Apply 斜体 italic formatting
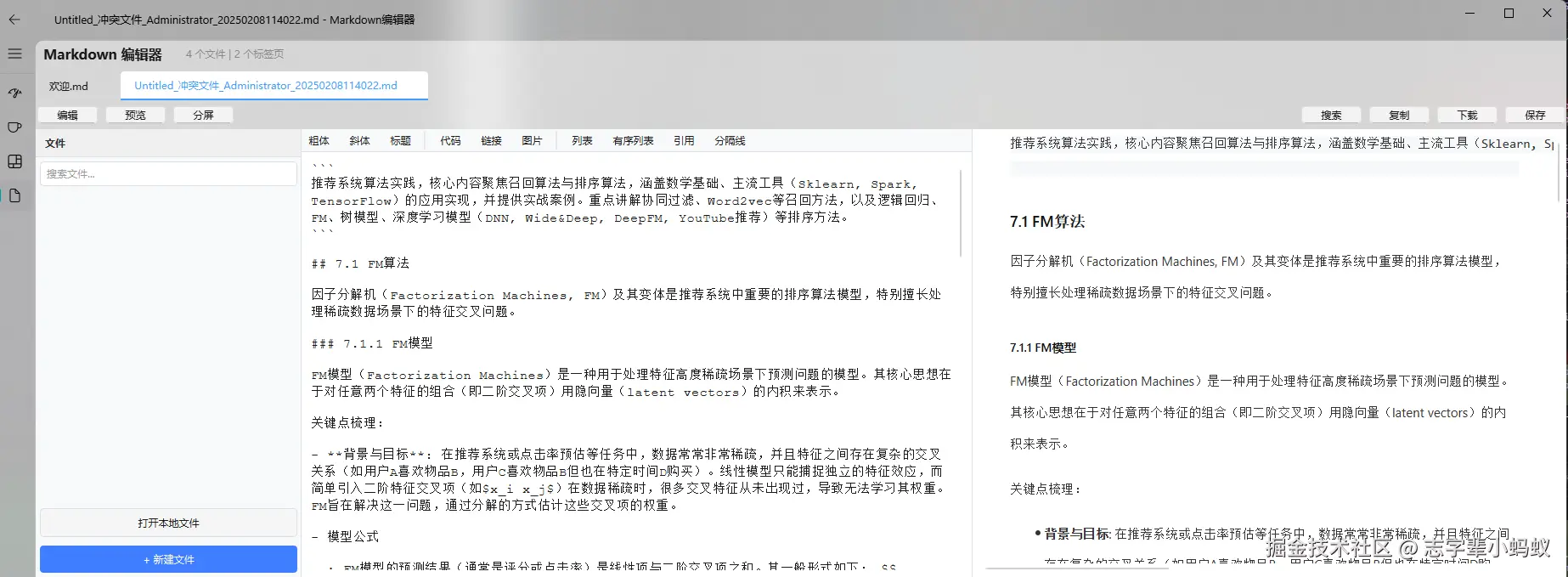The image size is (1568, 577). click(x=359, y=141)
